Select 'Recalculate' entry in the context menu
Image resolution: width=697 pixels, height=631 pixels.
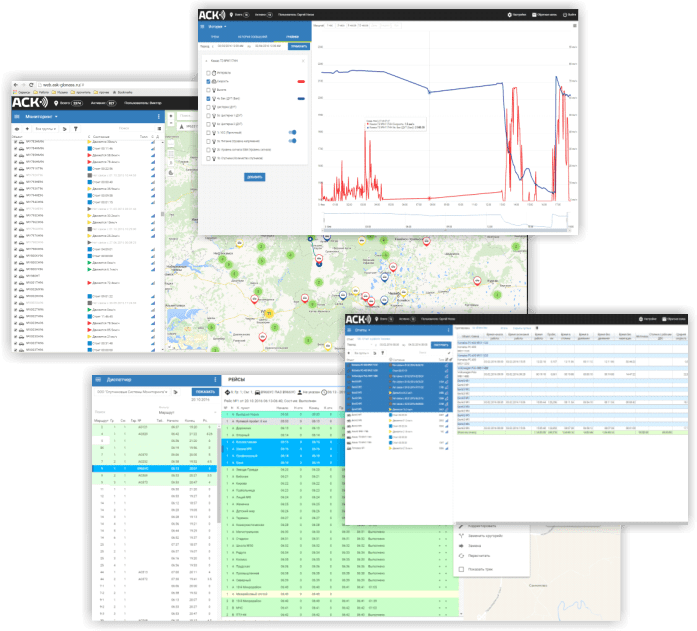pyautogui.click(x=479, y=556)
